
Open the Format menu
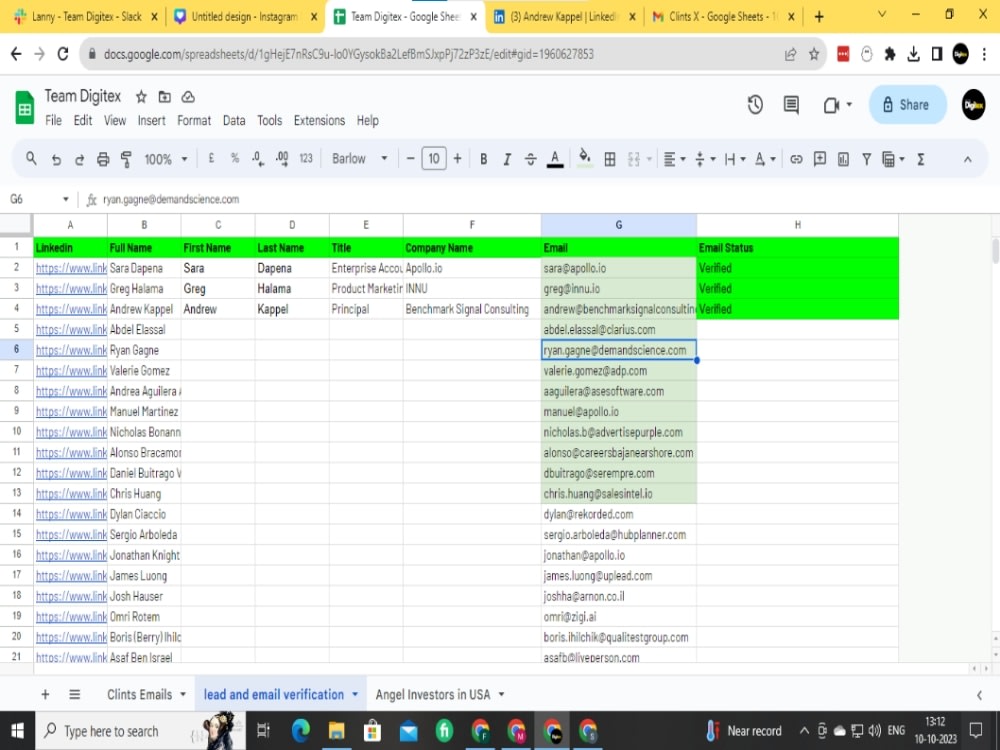194,121
